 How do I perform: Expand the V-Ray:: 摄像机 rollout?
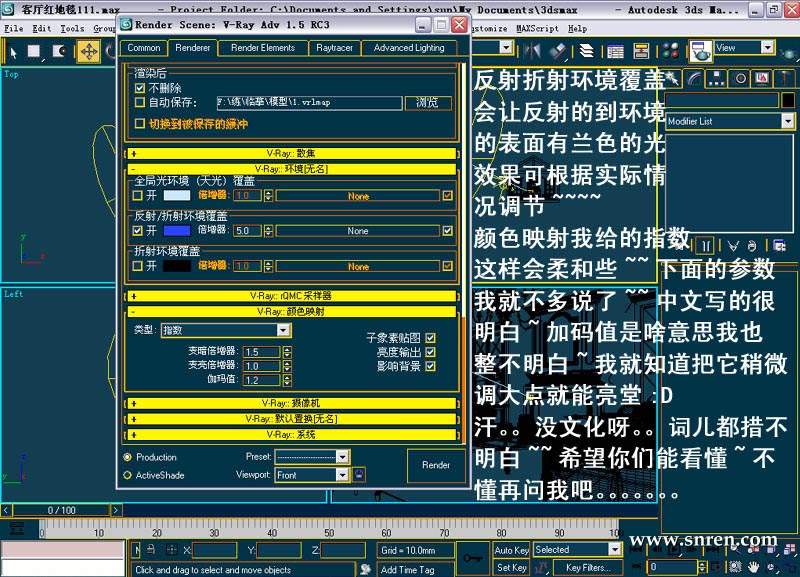tap(291, 404)
